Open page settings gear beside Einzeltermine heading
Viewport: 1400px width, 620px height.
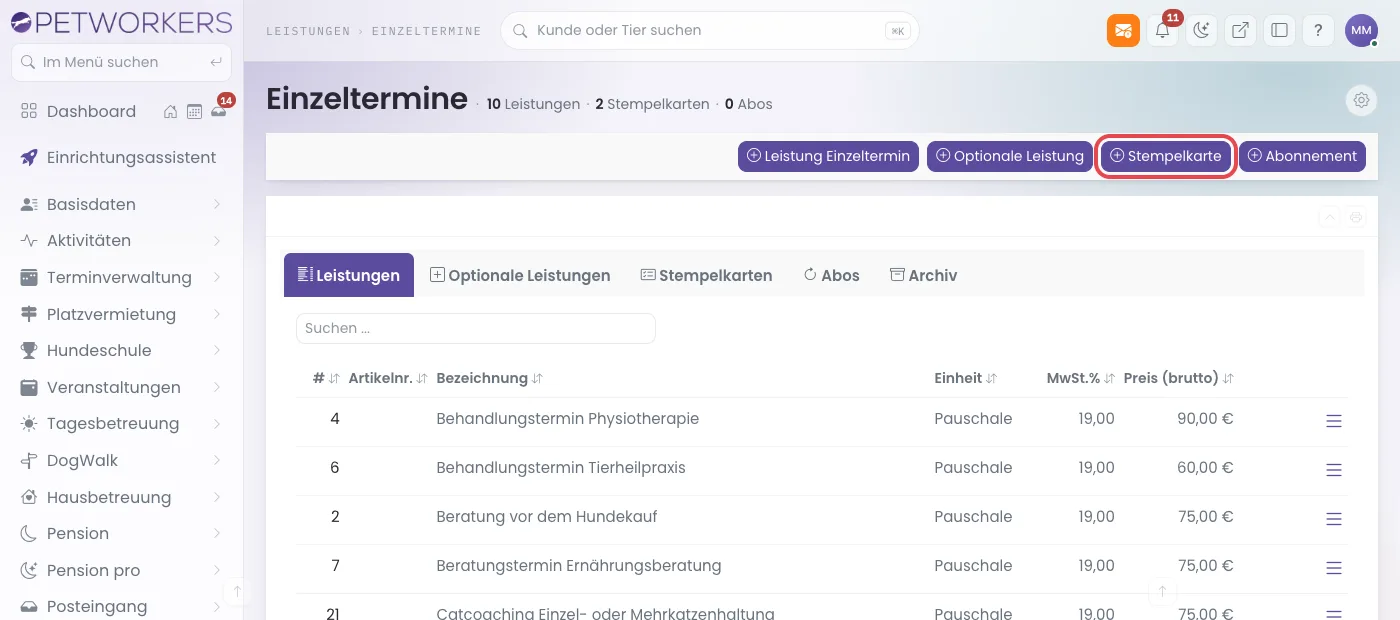[x=1360, y=100]
